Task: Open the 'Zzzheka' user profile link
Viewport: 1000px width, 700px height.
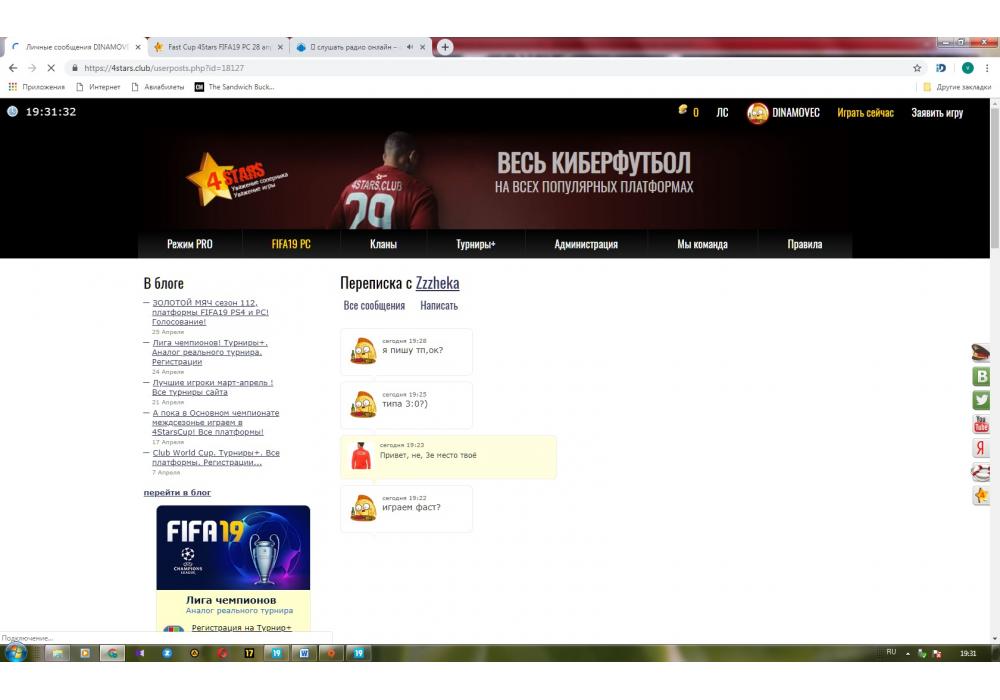Action: pyautogui.click(x=437, y=284)
